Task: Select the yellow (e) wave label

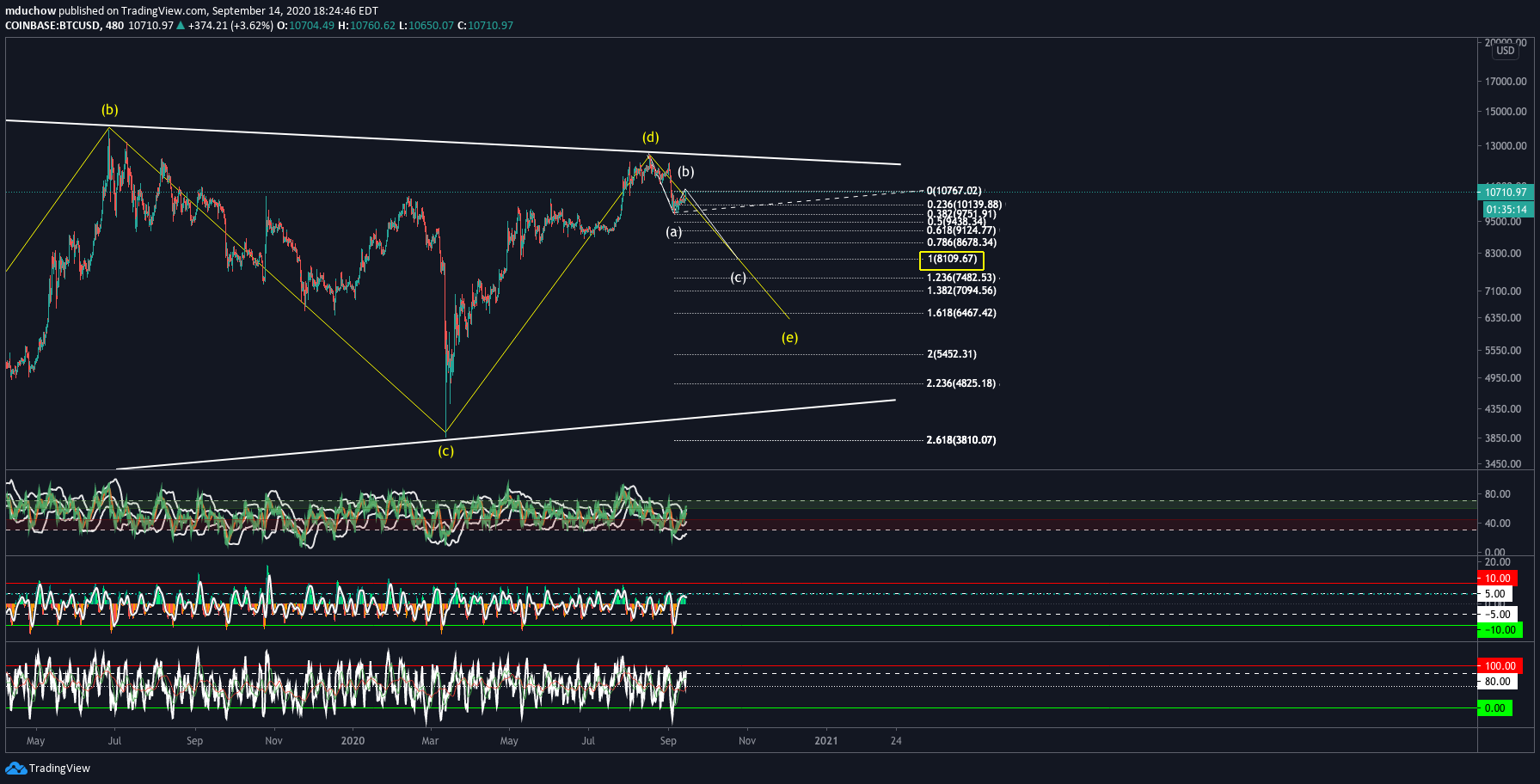Action: [x=789, y=337]
